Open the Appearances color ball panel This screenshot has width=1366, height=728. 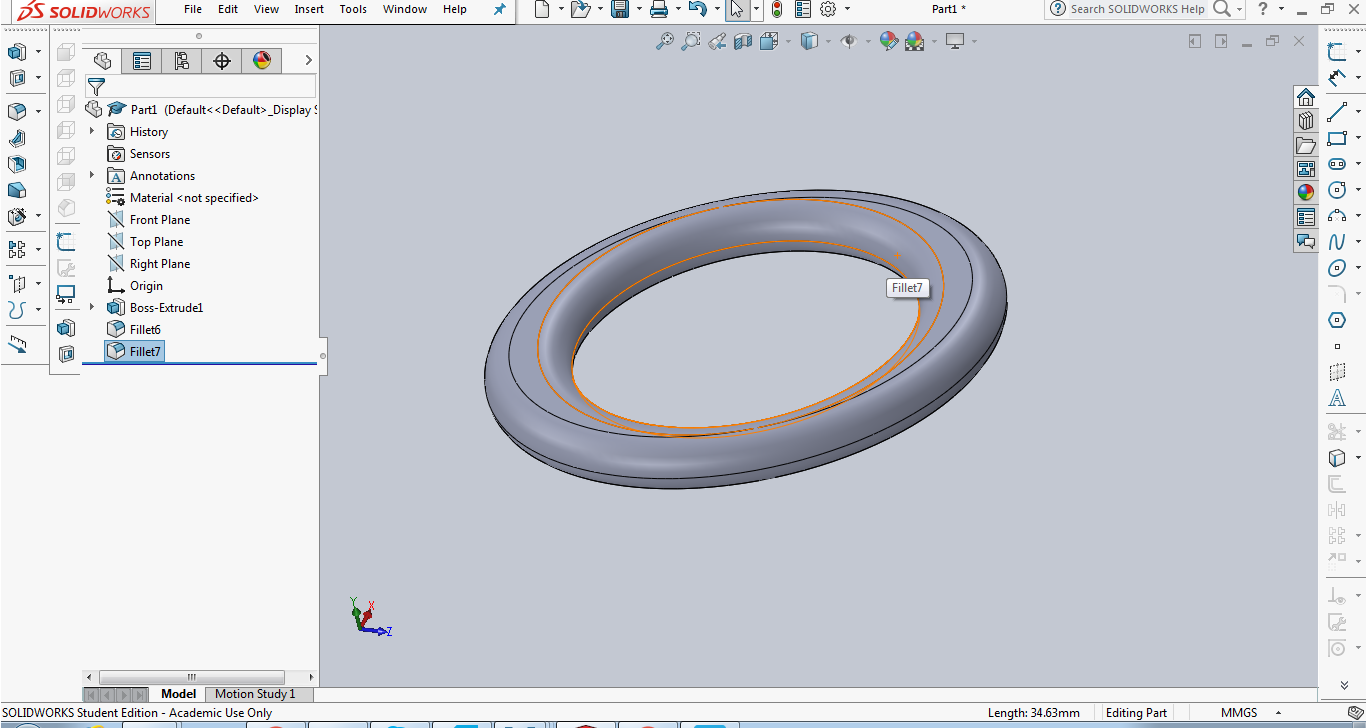(x=1306, y=192)
